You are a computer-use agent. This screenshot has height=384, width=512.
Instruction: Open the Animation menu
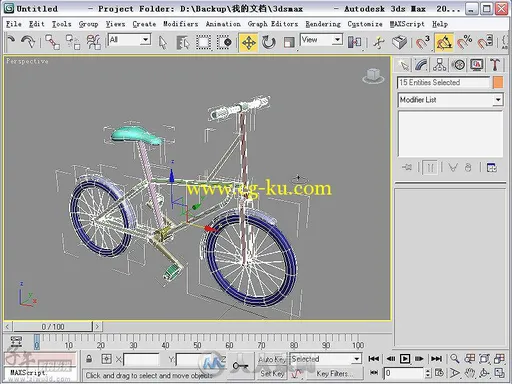coord(223,24)
